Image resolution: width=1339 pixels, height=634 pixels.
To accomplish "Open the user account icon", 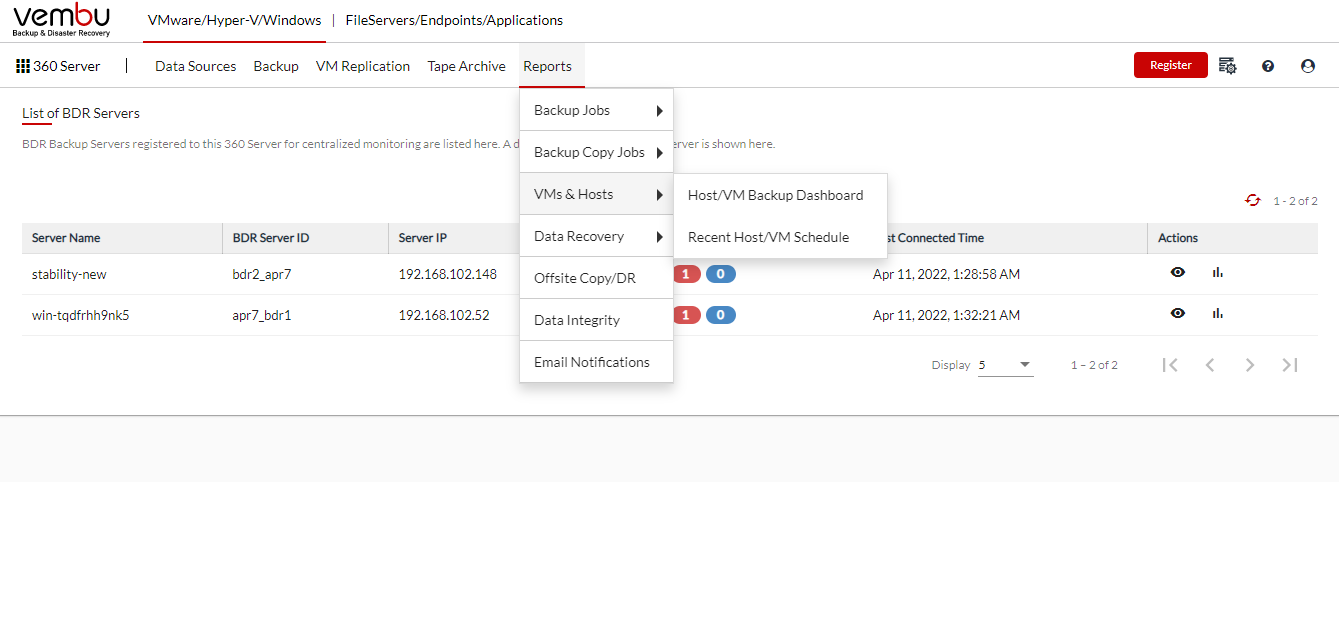I will [1308, 66].
